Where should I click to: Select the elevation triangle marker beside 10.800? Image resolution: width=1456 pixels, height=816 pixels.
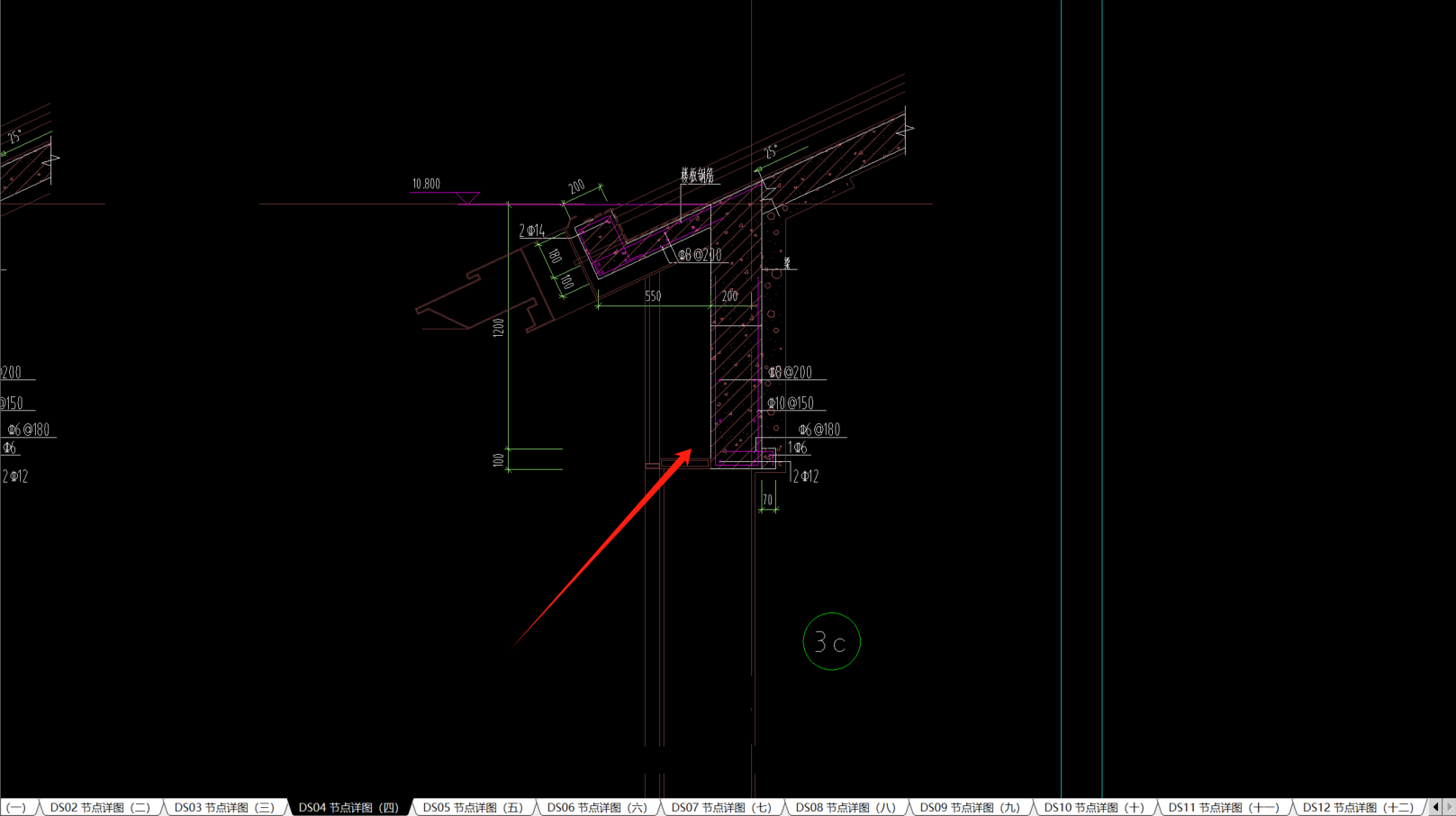[466, 198]
